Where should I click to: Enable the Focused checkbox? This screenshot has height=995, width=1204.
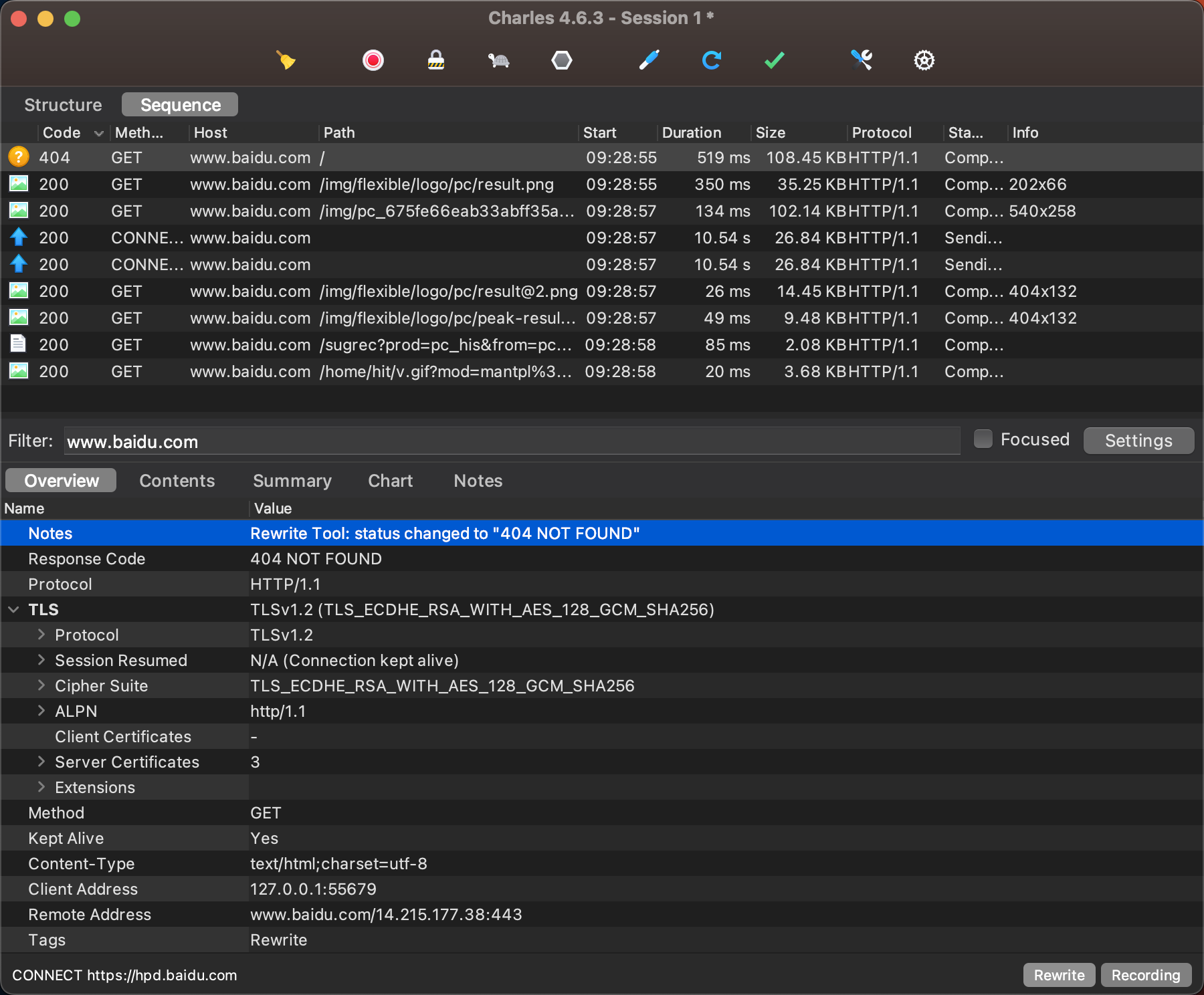click(x=983, y=439)
